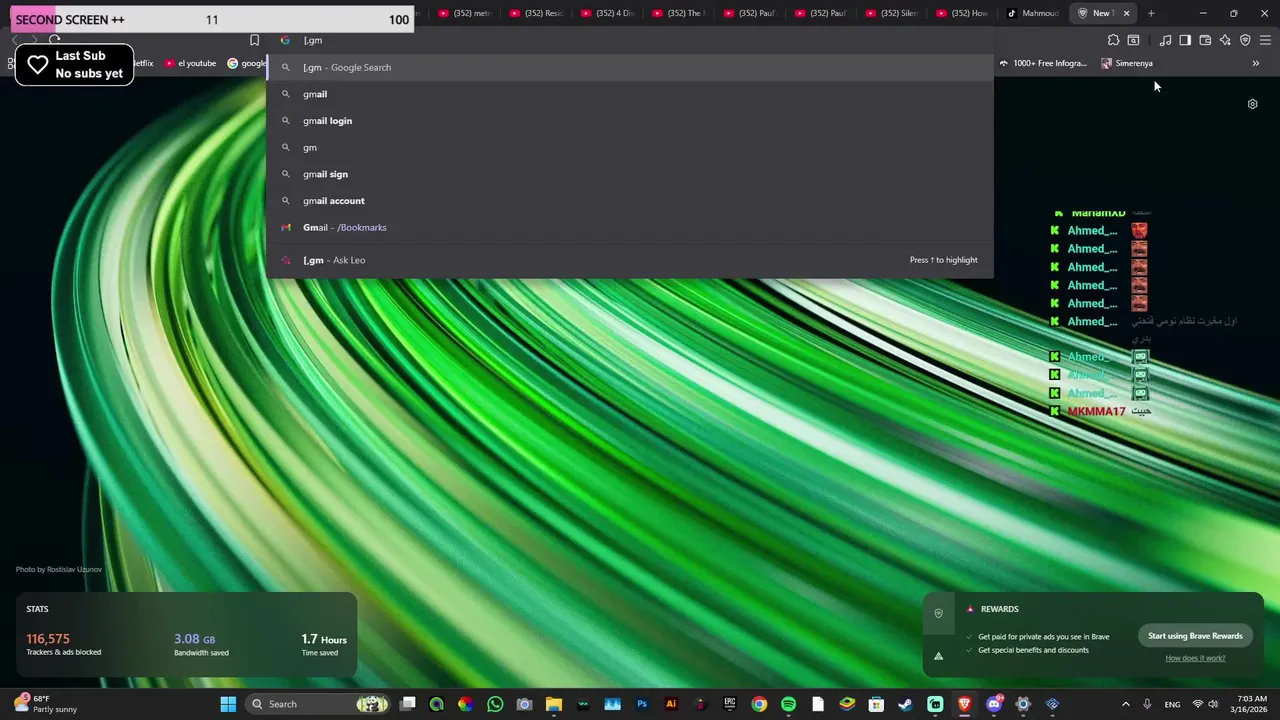Open a new tab with the plus button
The width and height of the screenshot is (1280, 720).
coord(1151,13)
